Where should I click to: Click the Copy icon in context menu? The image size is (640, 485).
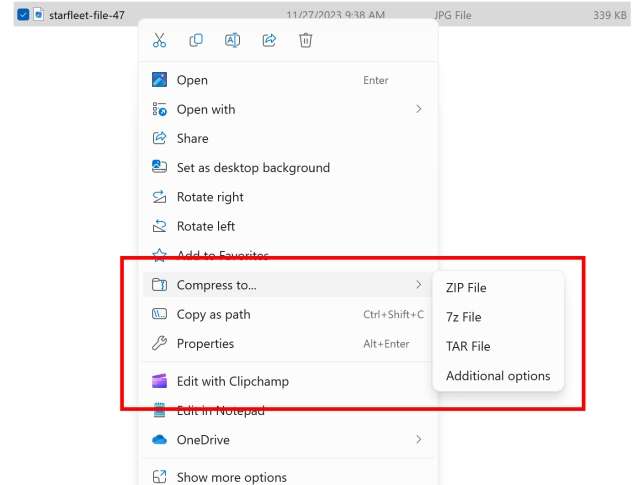pos(196,41)
